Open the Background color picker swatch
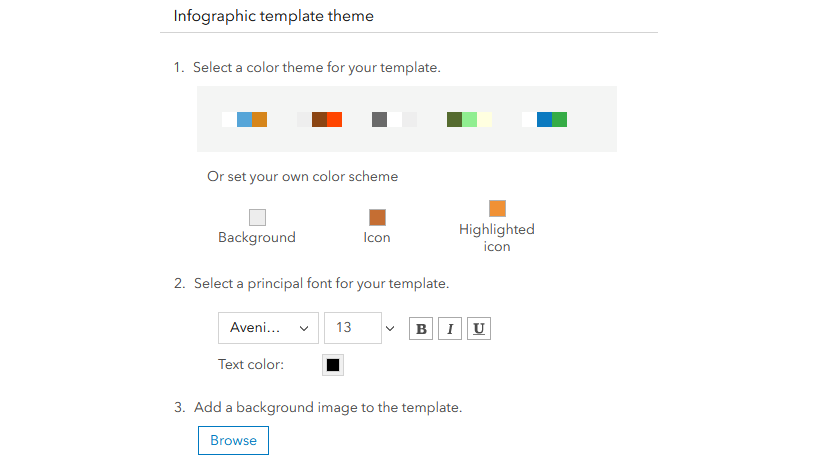Viewport: 826px width, 465px height. click(x=257, y=217)
